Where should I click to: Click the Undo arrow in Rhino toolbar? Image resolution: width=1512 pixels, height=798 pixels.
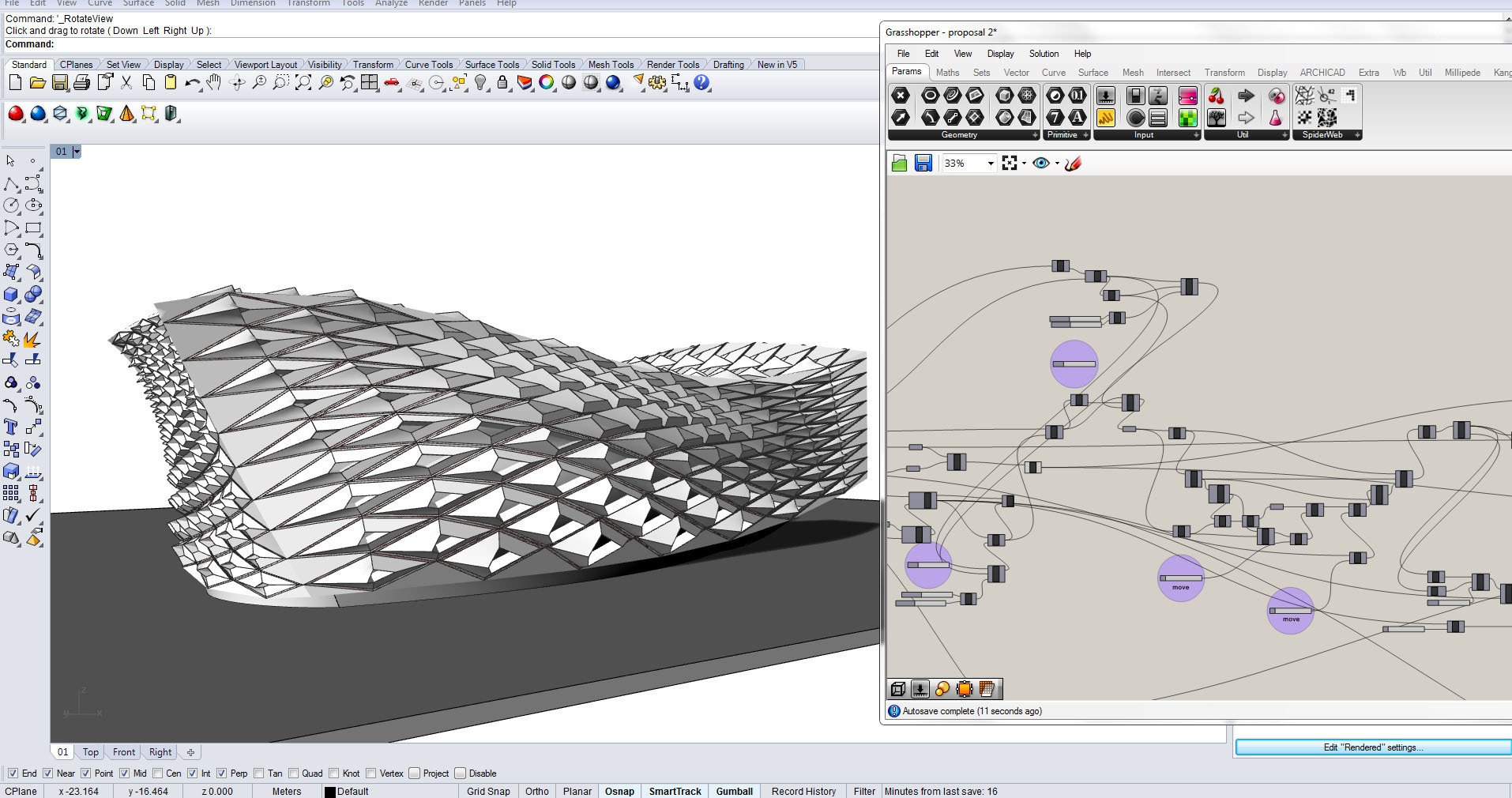pyautogui.click(x=192, y=83)
